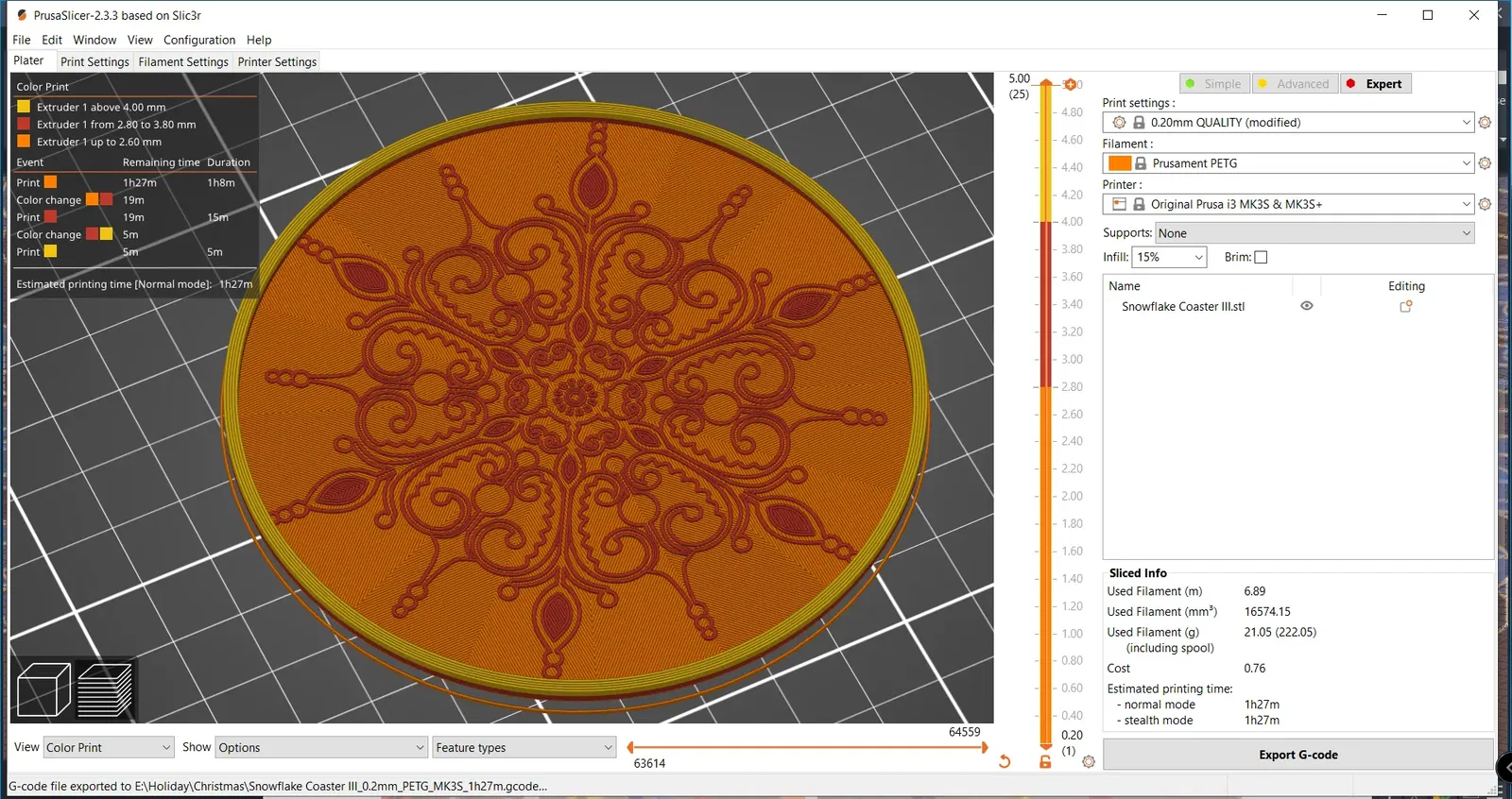Open Show Options dropdown
The height and width of the screenshot is (799, 1512).
click(x=321, y=747)
